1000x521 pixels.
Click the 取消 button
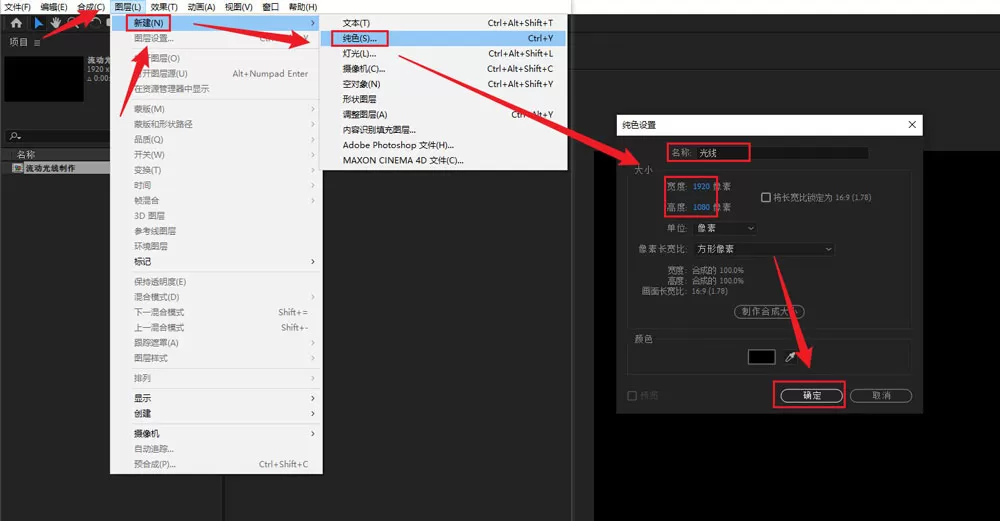point(881,396)
